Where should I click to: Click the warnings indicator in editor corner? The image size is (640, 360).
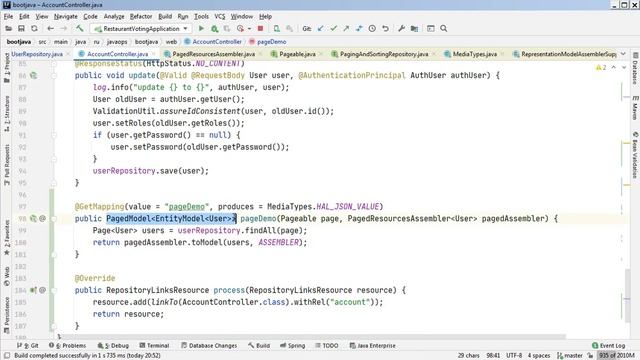coord(601,67)
